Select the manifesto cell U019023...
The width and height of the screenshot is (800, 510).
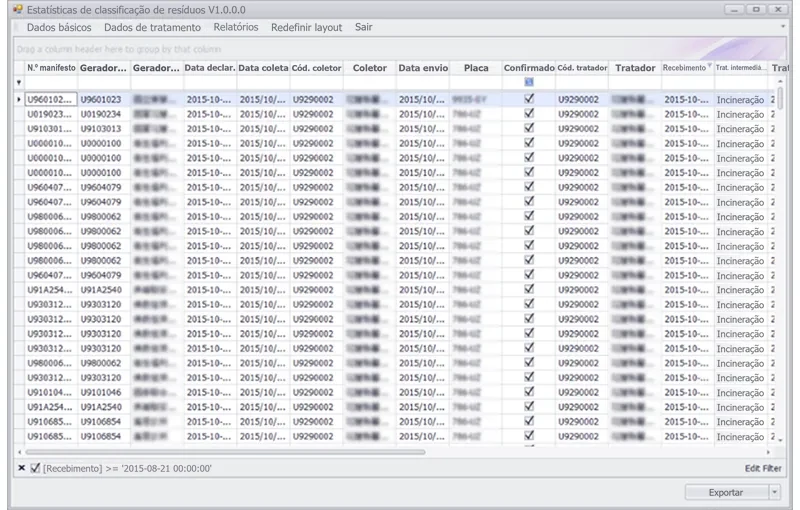tap(52, 114)
